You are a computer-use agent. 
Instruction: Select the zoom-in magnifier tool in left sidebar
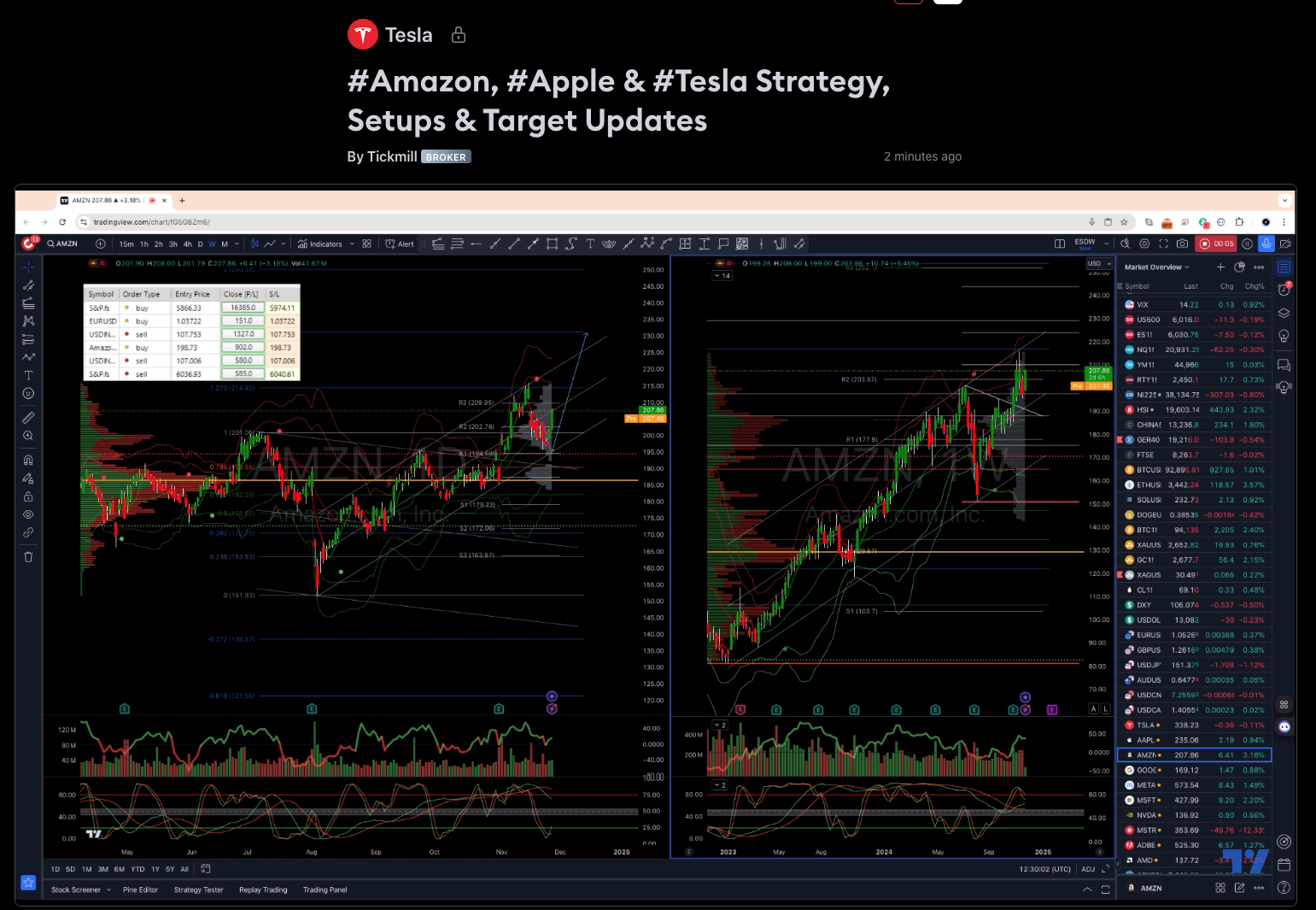pyautogui.click(x=28, y=436)
